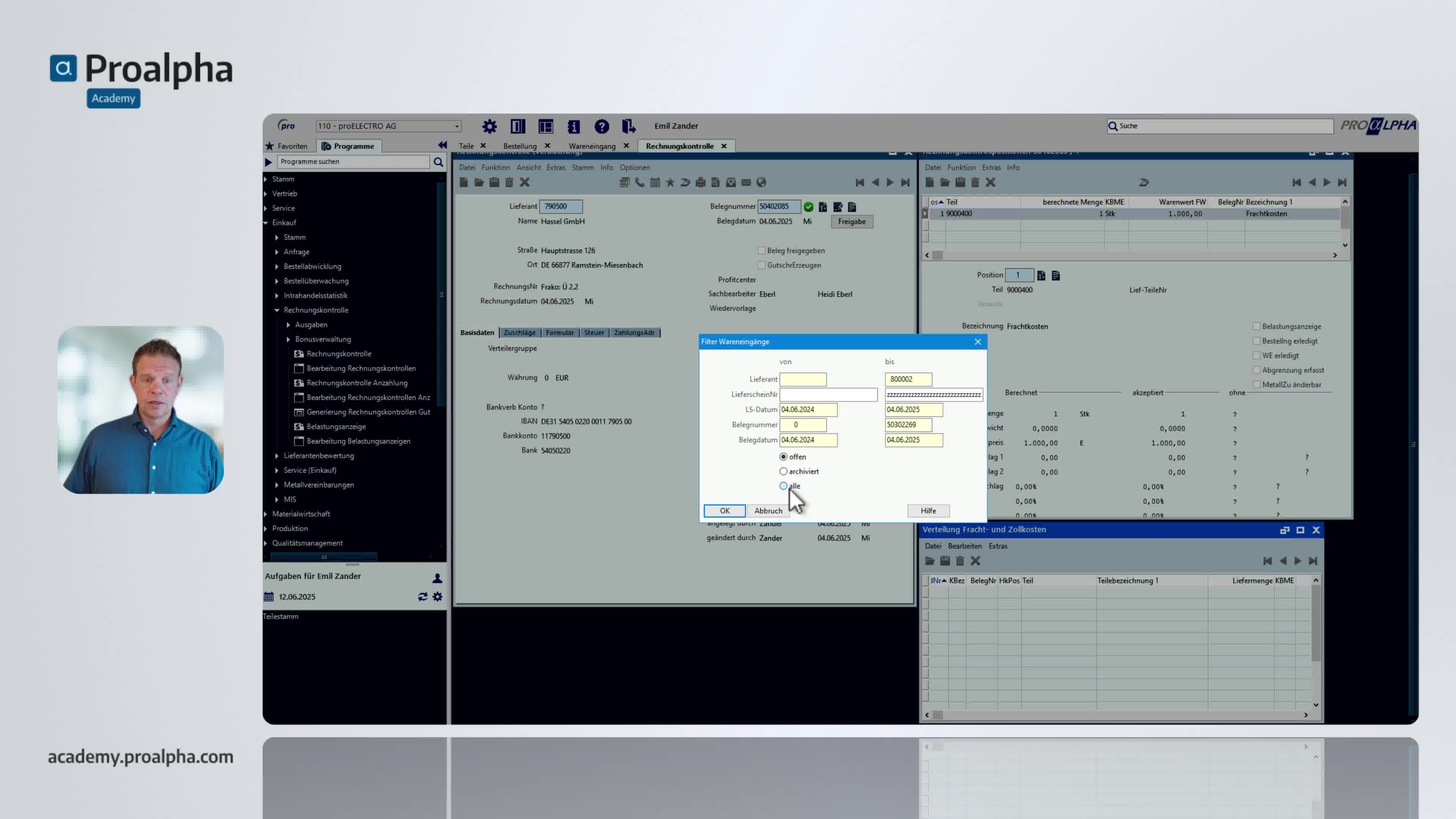Screen dimensions: 1456x819
Task: Select the 'alle' radio button
Action: (783, 486)
